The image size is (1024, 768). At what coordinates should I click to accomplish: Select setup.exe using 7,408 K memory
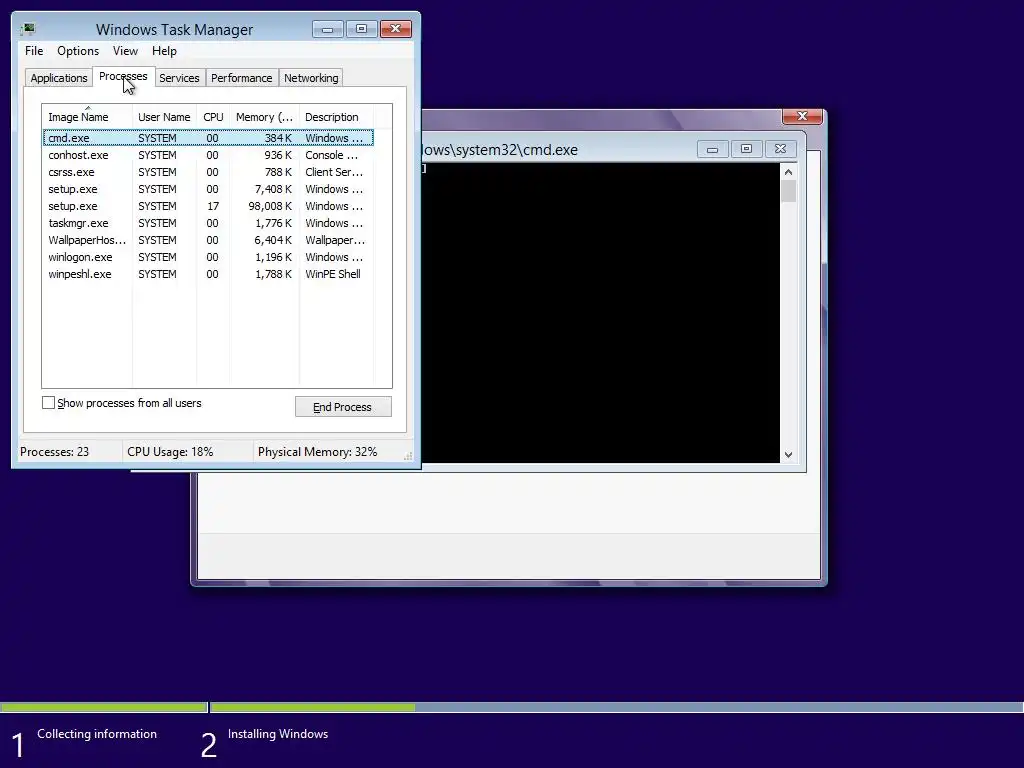208,189
